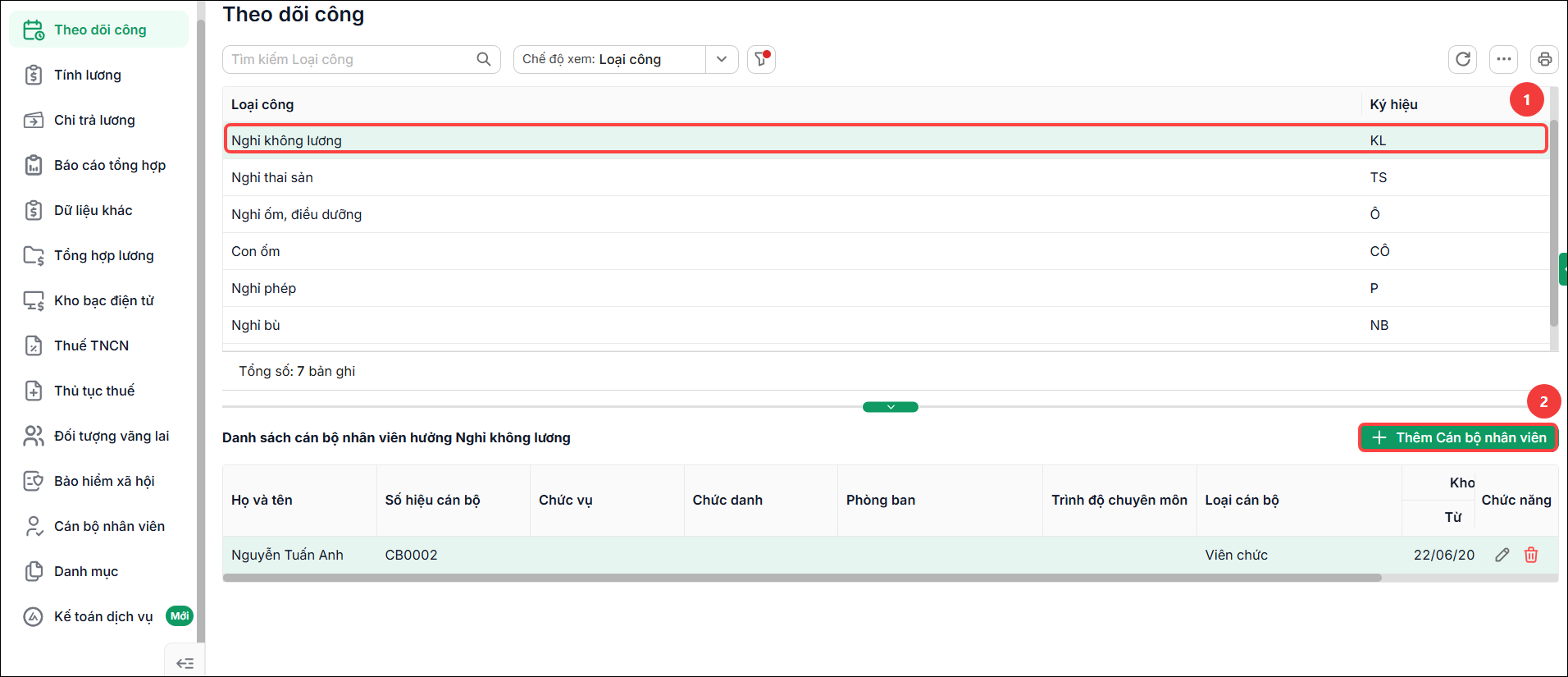
Task: Click the Báo cáo tổng hợp icon
Action: (34, 165)
